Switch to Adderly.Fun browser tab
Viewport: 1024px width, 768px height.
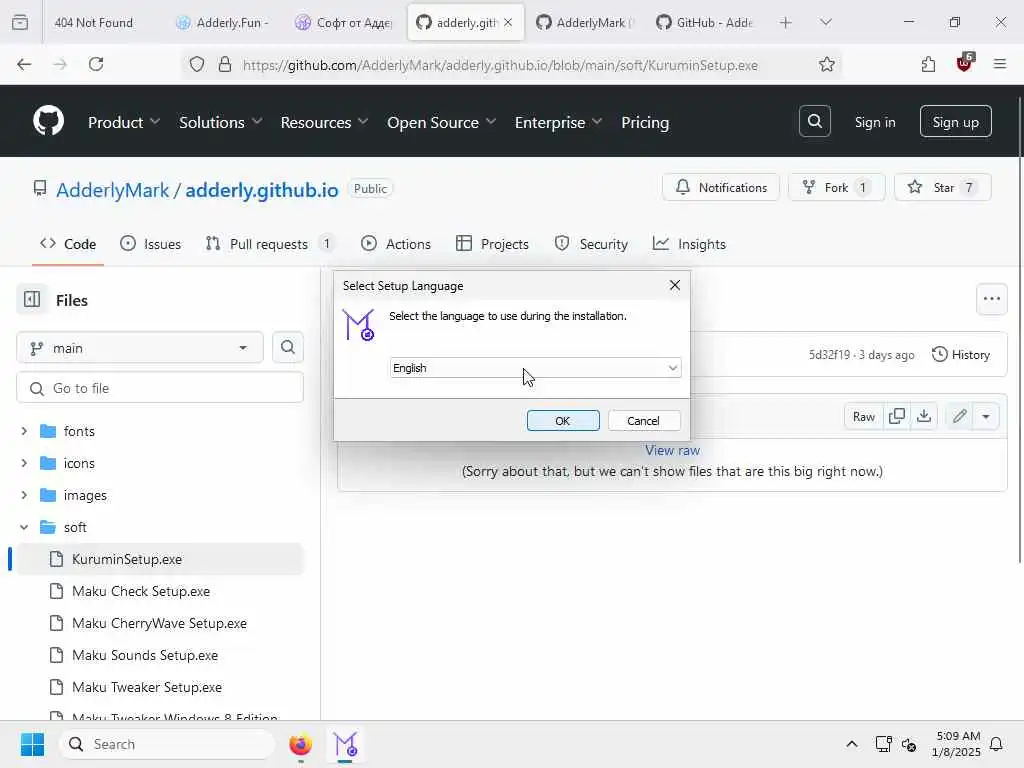click(x=222, y=22)
